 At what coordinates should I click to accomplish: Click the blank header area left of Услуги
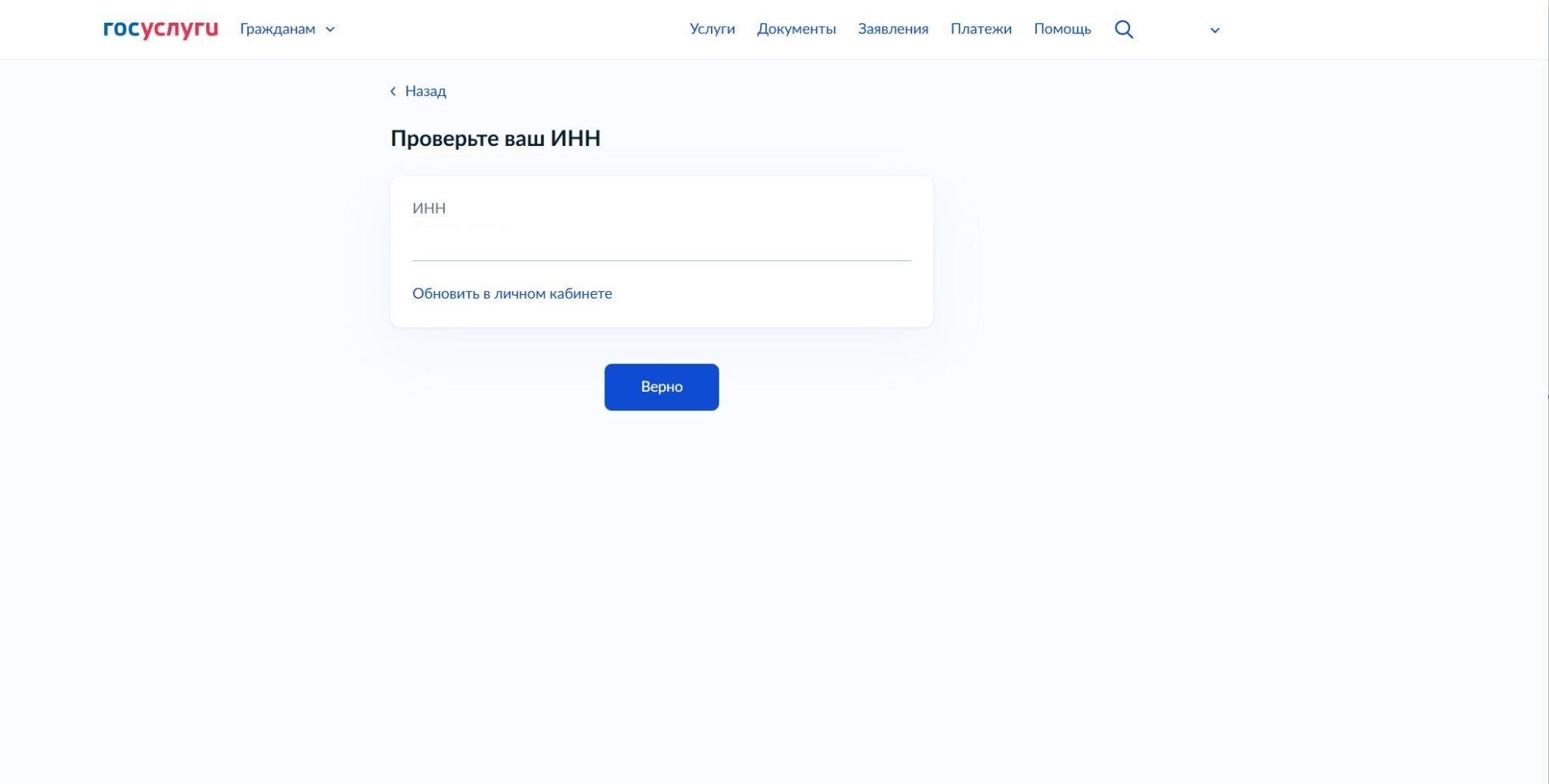pos(514,29)
